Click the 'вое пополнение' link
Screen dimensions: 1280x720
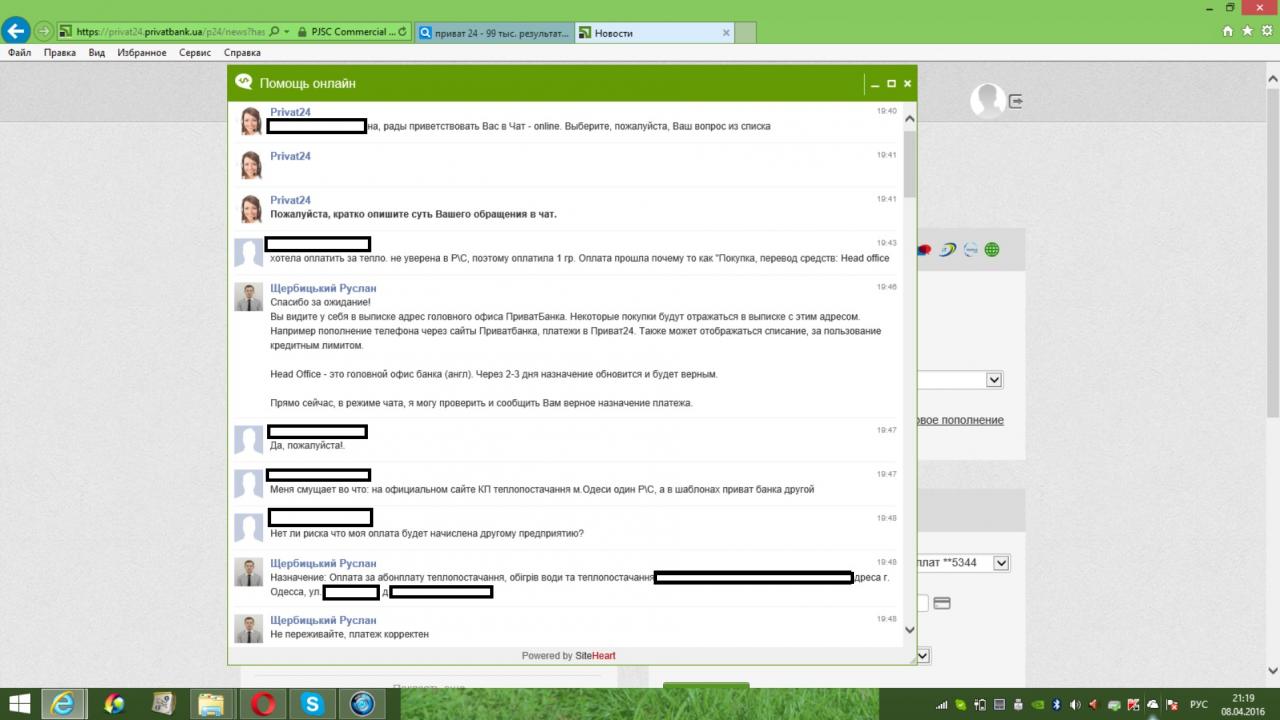point(960,420)
